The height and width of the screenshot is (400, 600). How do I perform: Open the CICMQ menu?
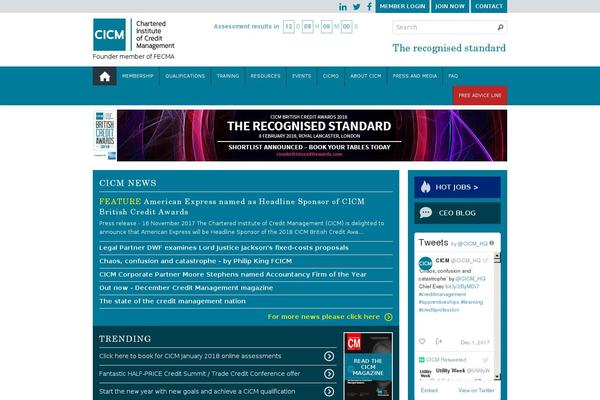click(331, 76)
